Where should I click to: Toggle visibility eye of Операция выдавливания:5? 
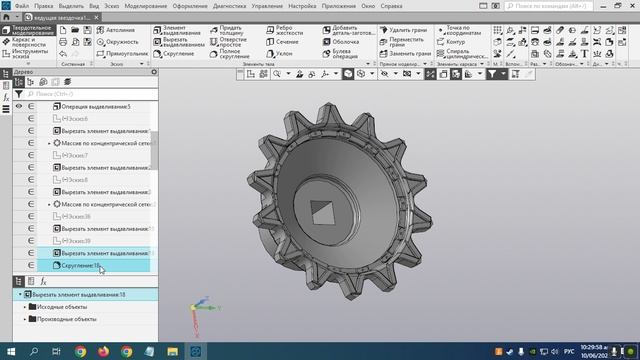click(19, 106)
